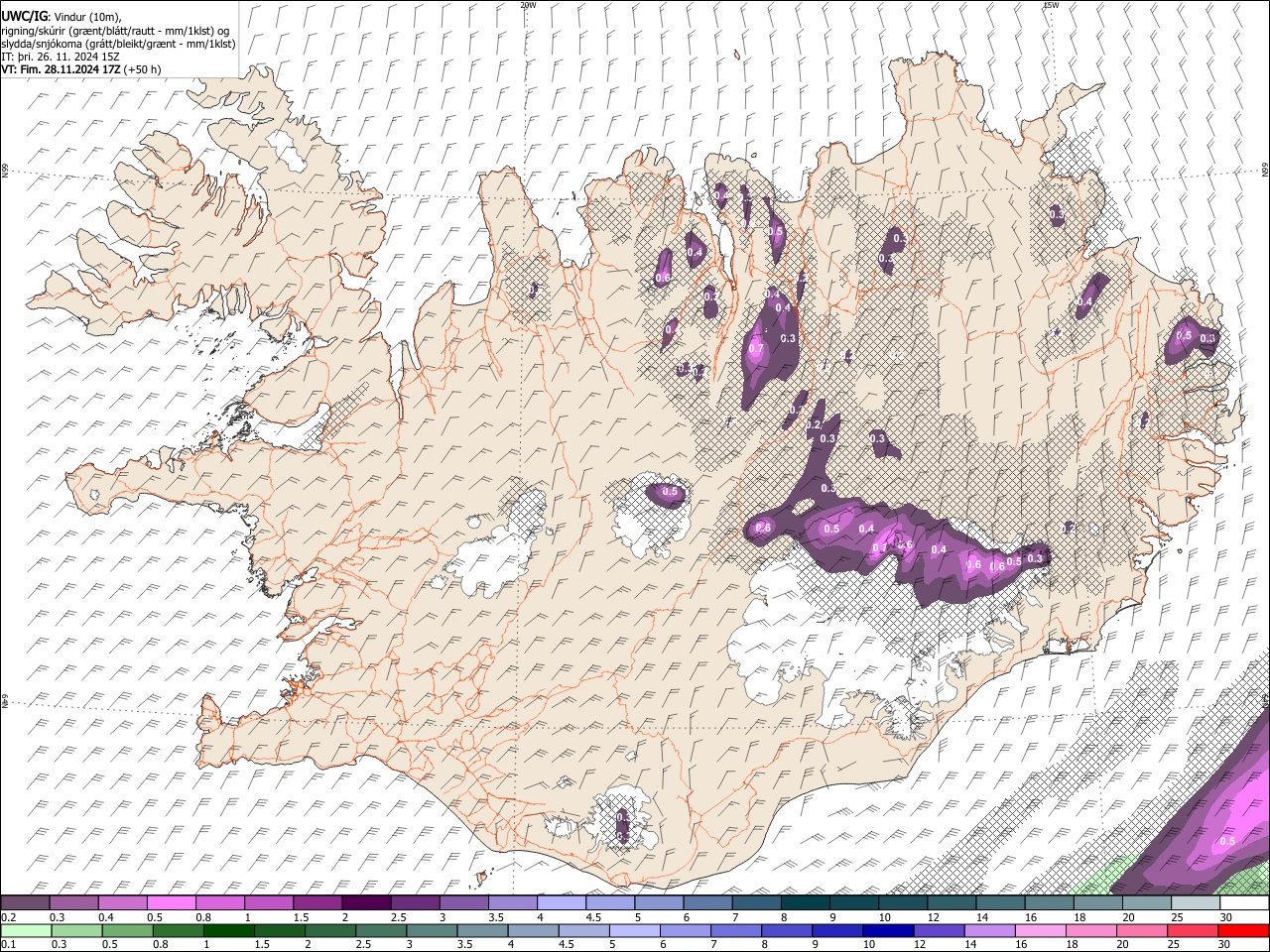Viewport: 1270px width, 952px height.
Task: Select upper legend swatch labeled 20
Action: point(1146,902)
